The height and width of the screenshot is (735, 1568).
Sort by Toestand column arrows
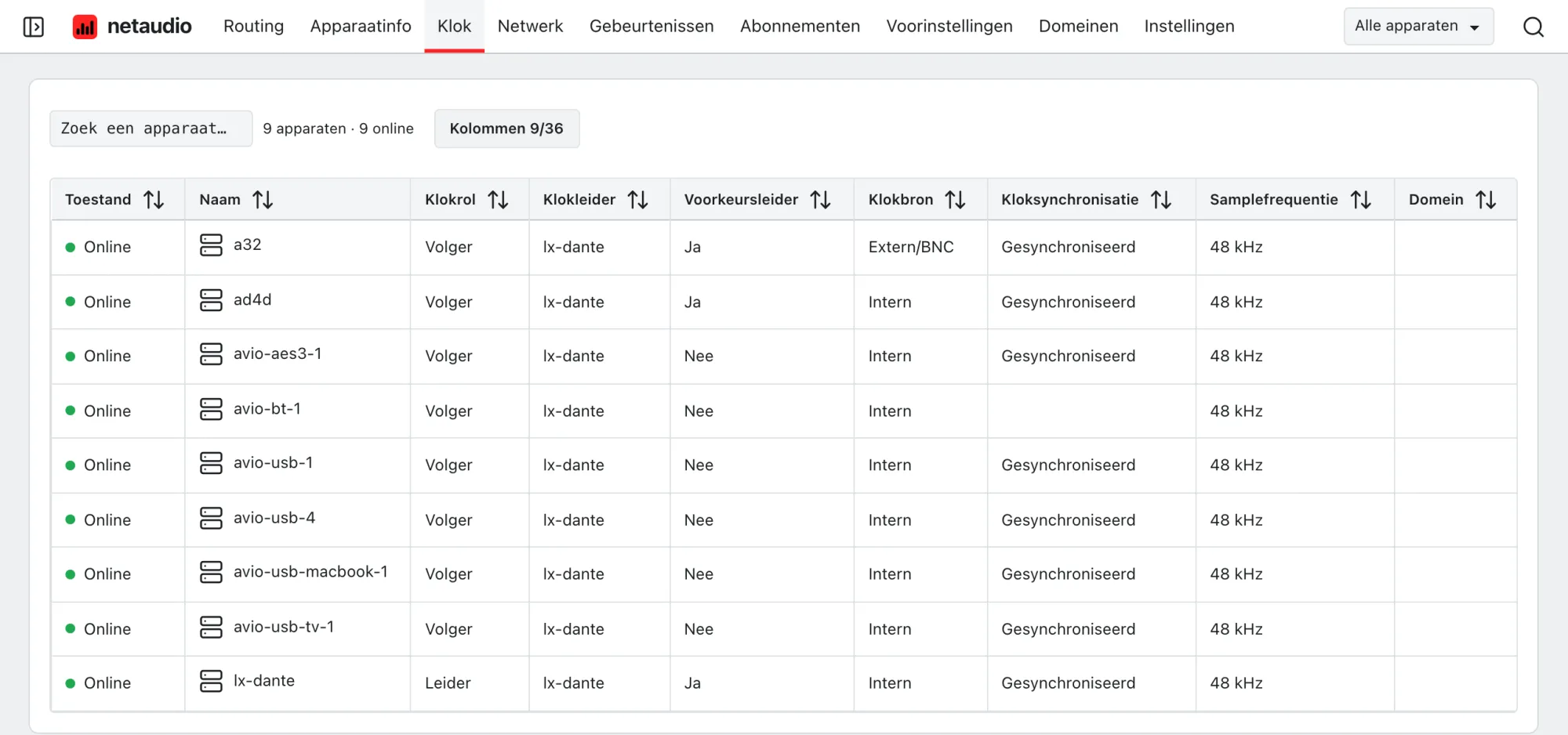pyautogui.click(x=154, y=200)
